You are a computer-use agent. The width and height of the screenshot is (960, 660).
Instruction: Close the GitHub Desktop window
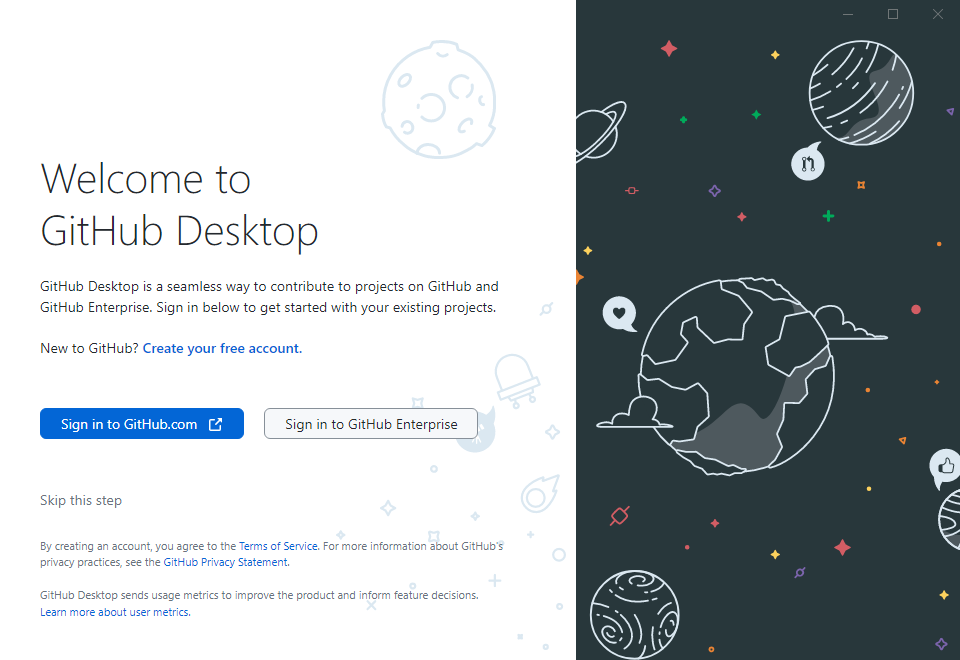937,14
